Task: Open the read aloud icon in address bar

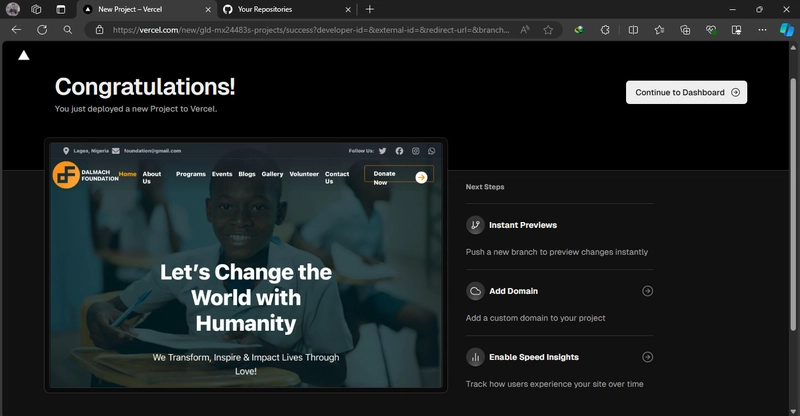Action: pos(524,30)
